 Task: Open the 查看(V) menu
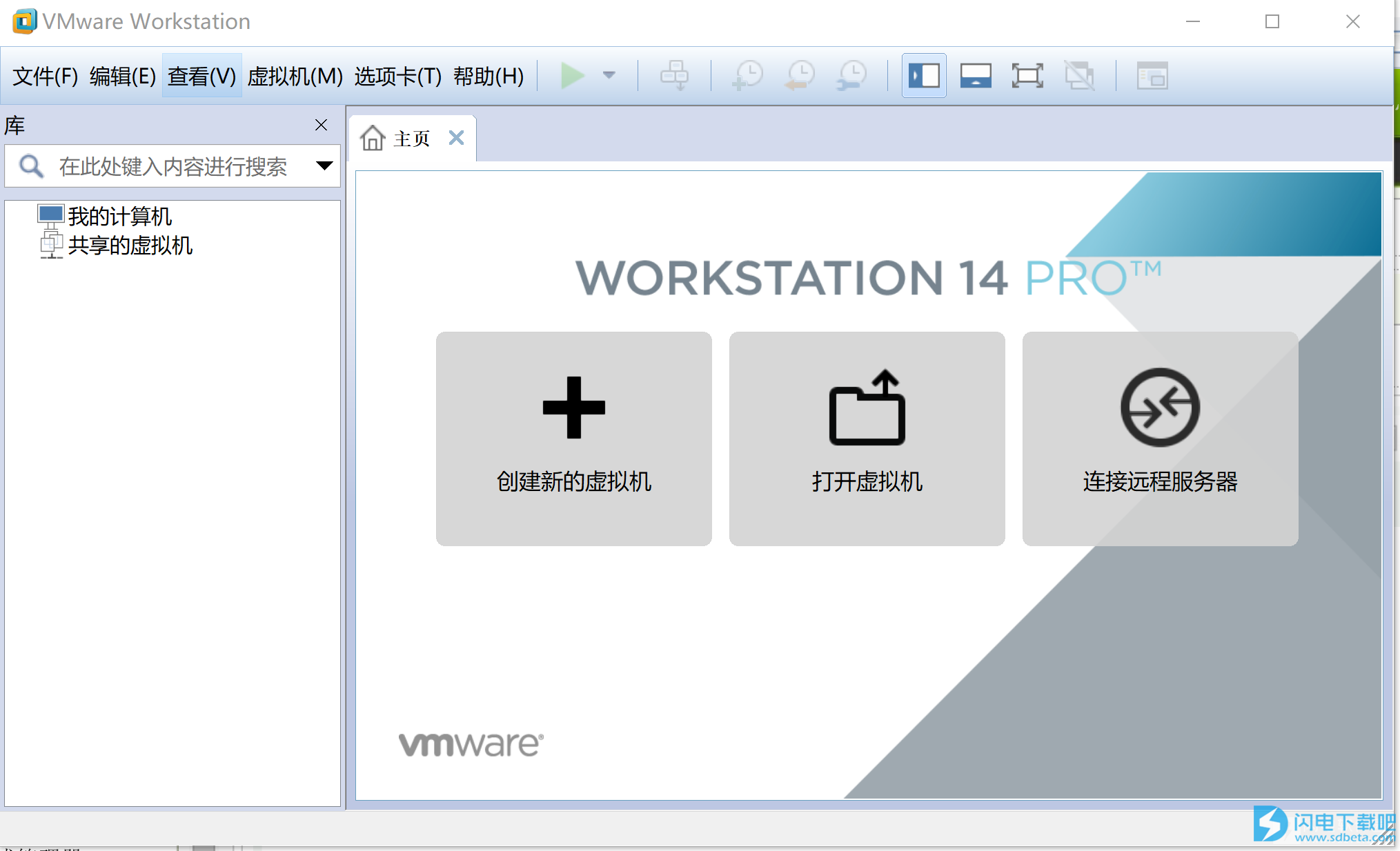pyautogui.click(x=202, y=76)
